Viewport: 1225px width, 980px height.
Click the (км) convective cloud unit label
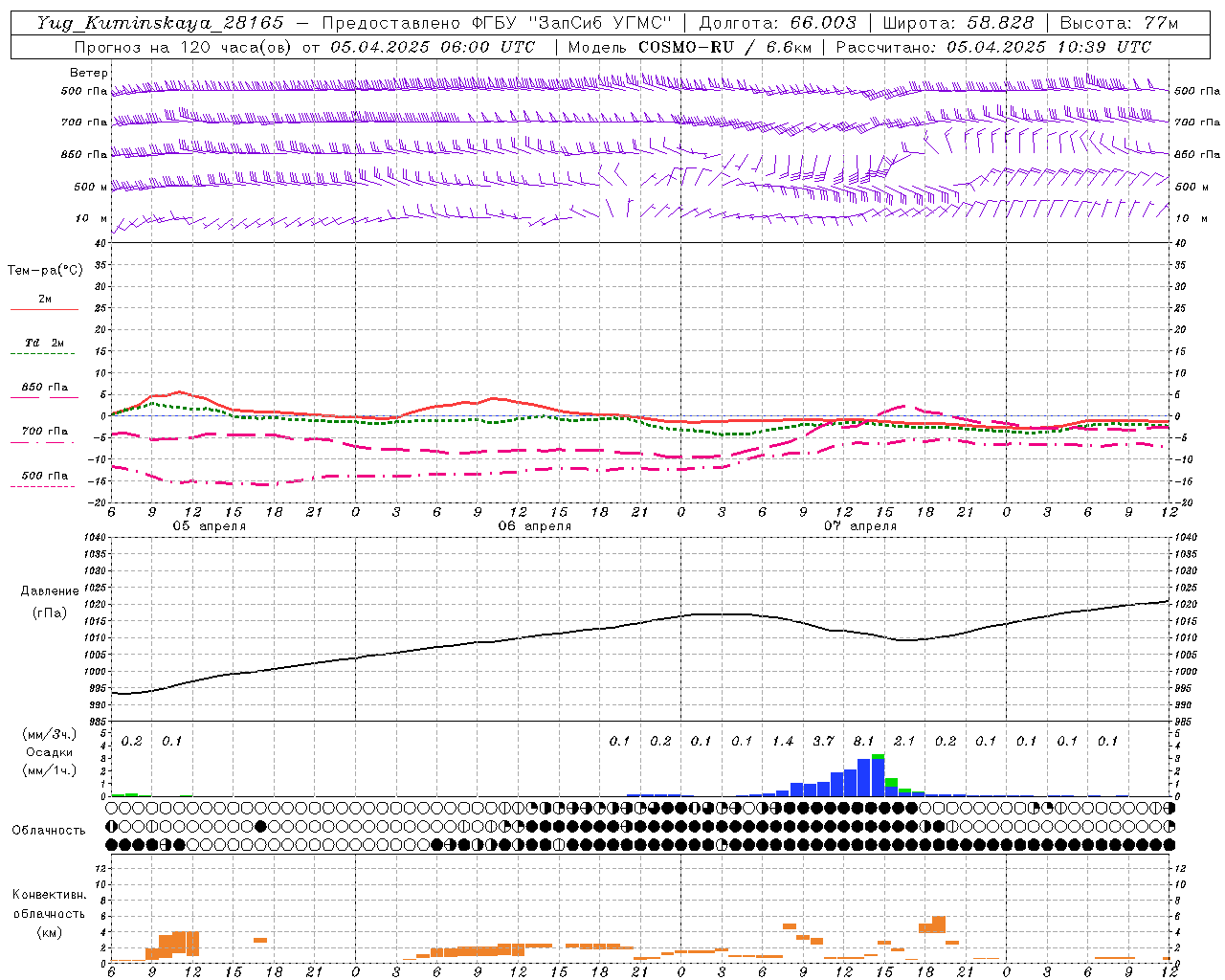(x=50, y=933)
